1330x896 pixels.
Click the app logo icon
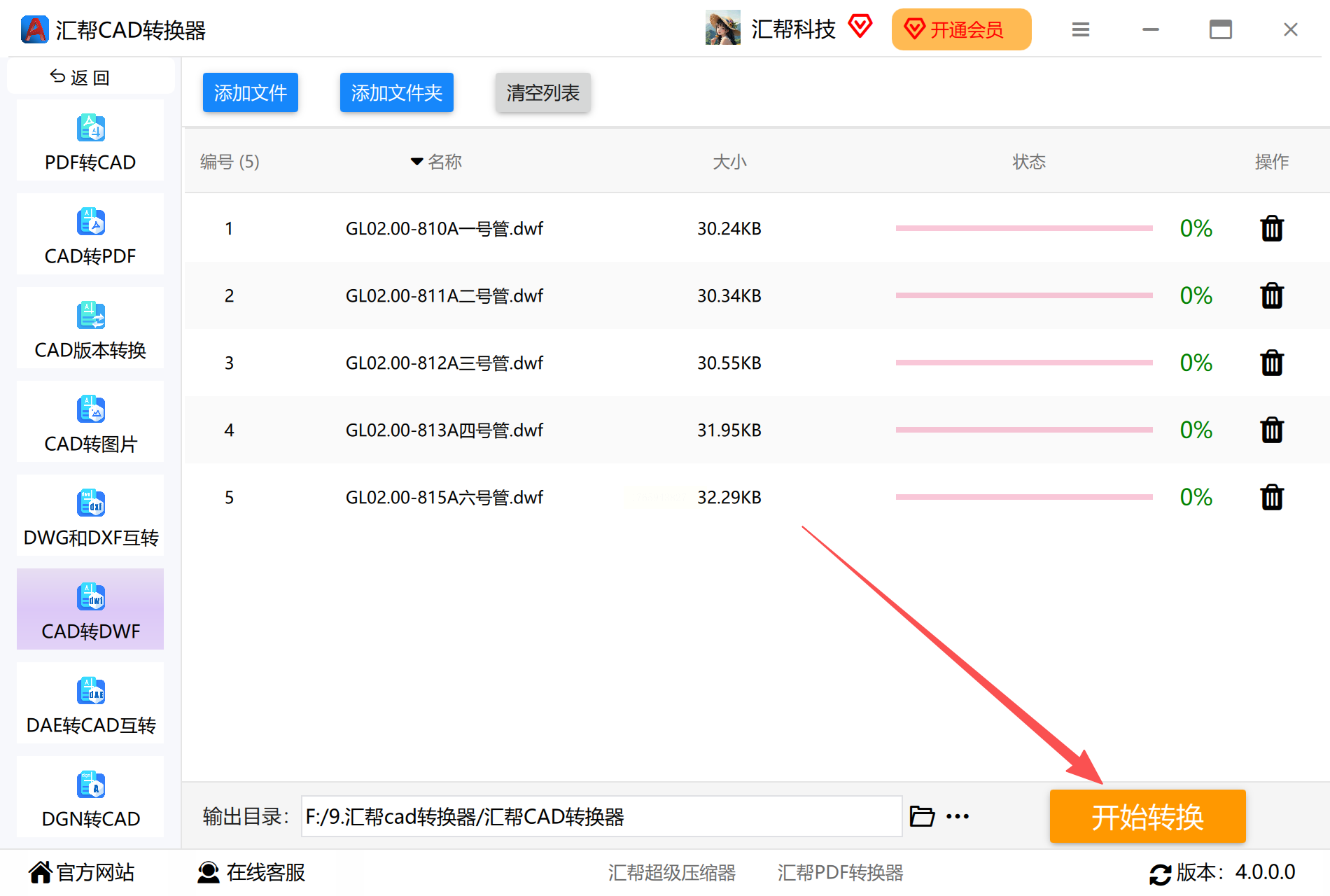coord(34,29)
